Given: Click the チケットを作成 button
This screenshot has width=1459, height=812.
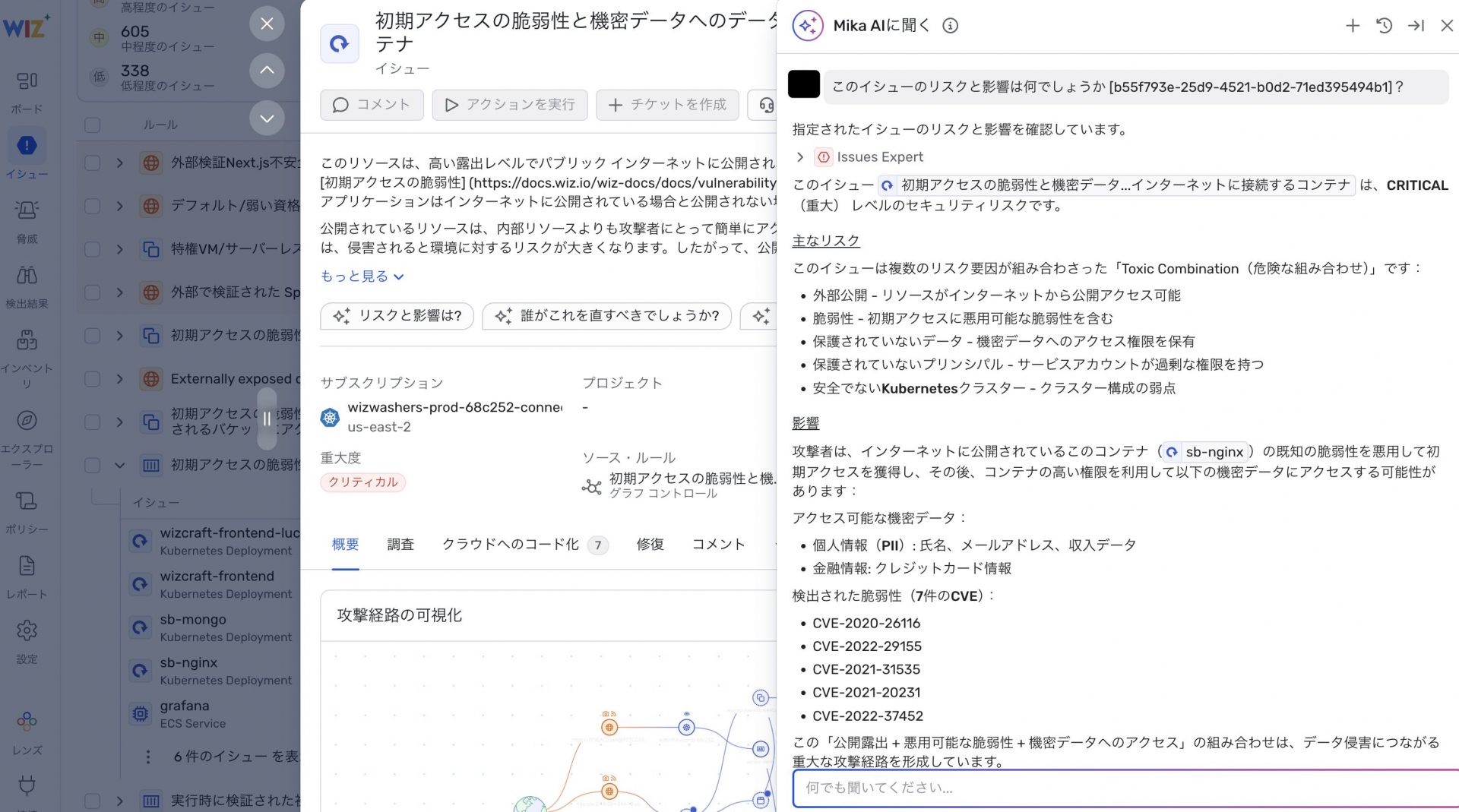Looking at the screenshot, I should point(667,105).
